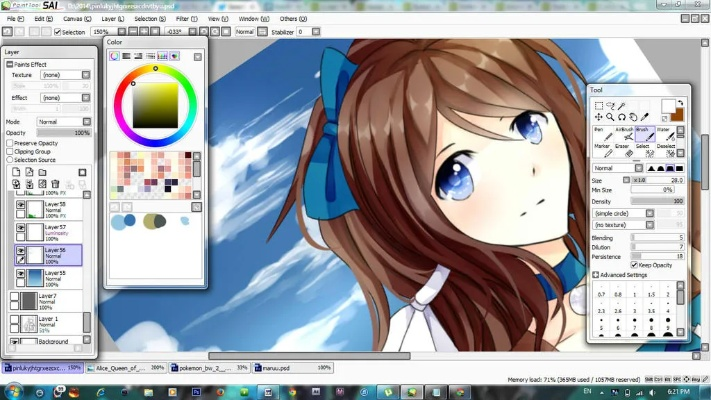Open the Filter menu
Image resolution: width=711 pixels, height=400 pixels.
point(185,18)
